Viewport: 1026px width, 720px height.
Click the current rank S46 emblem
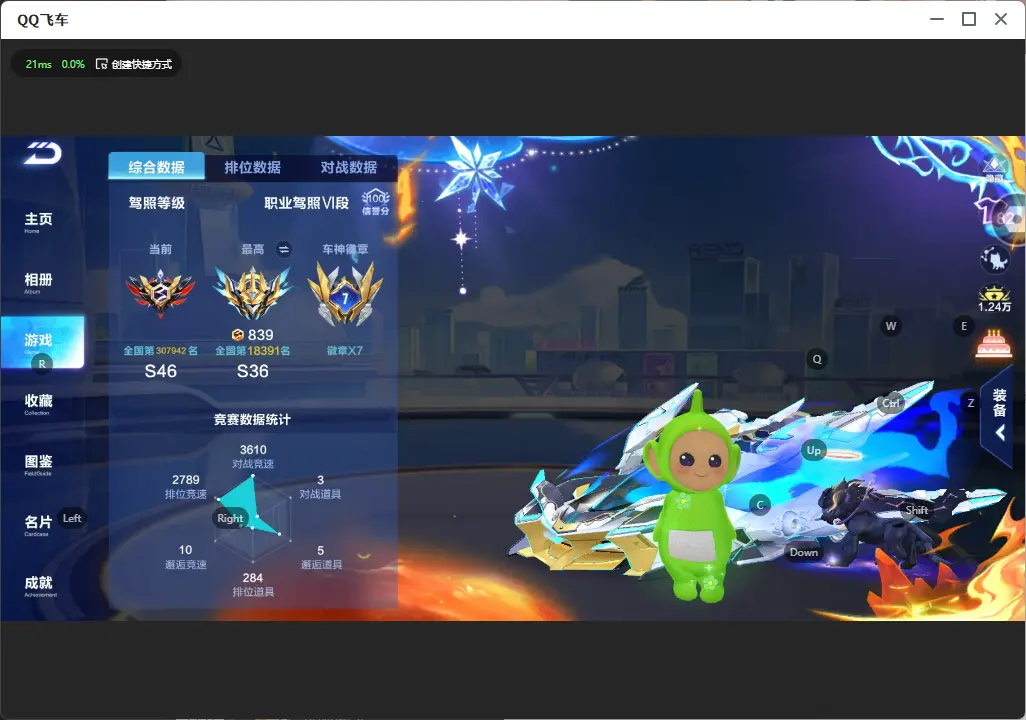(160, 294)
